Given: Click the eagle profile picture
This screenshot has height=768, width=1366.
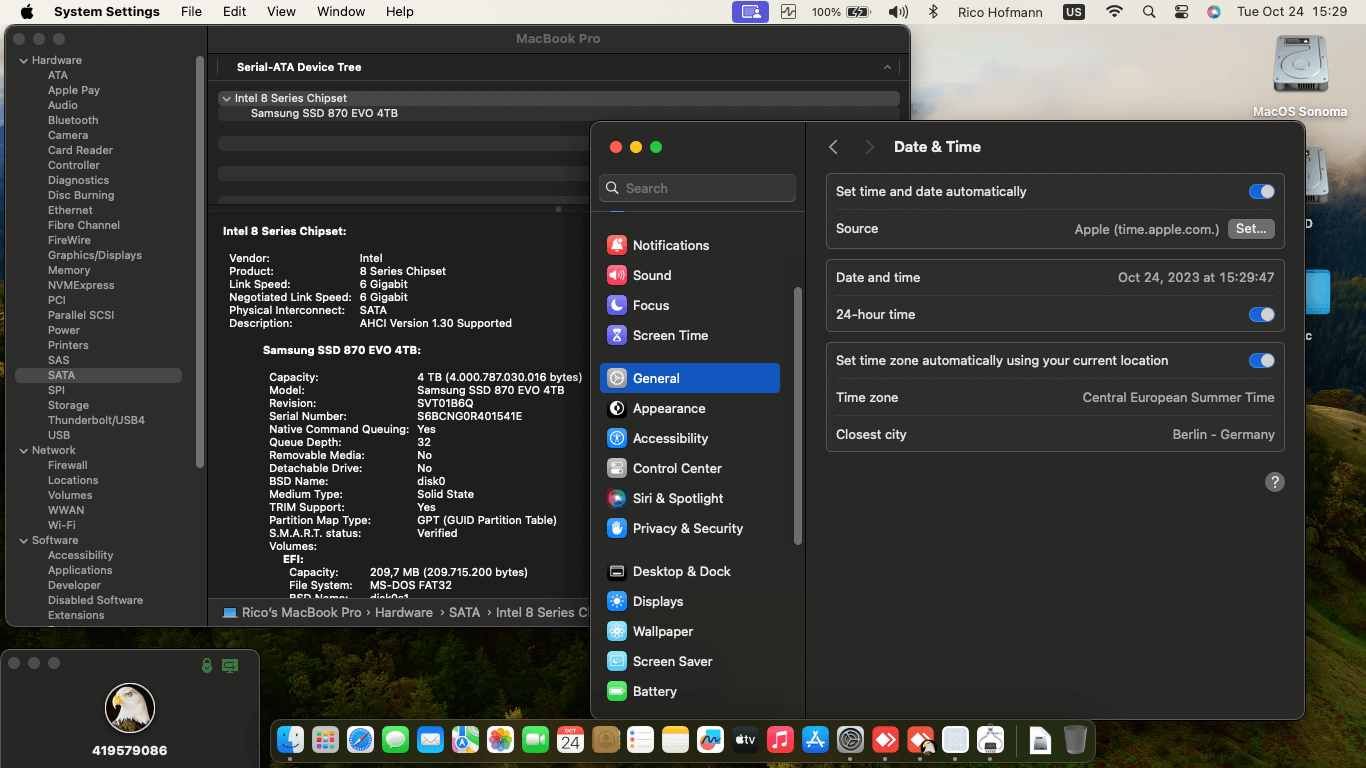Looking at the screenshot, I should coord(130,708).
